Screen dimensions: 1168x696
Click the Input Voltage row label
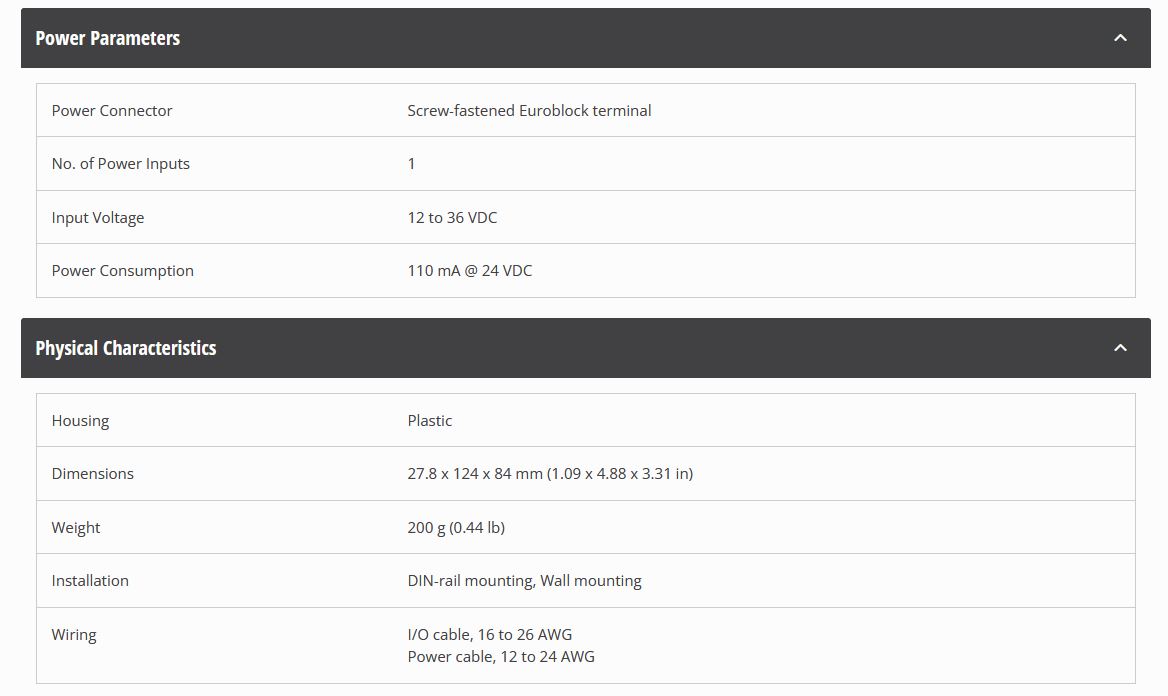pos(98,217)
